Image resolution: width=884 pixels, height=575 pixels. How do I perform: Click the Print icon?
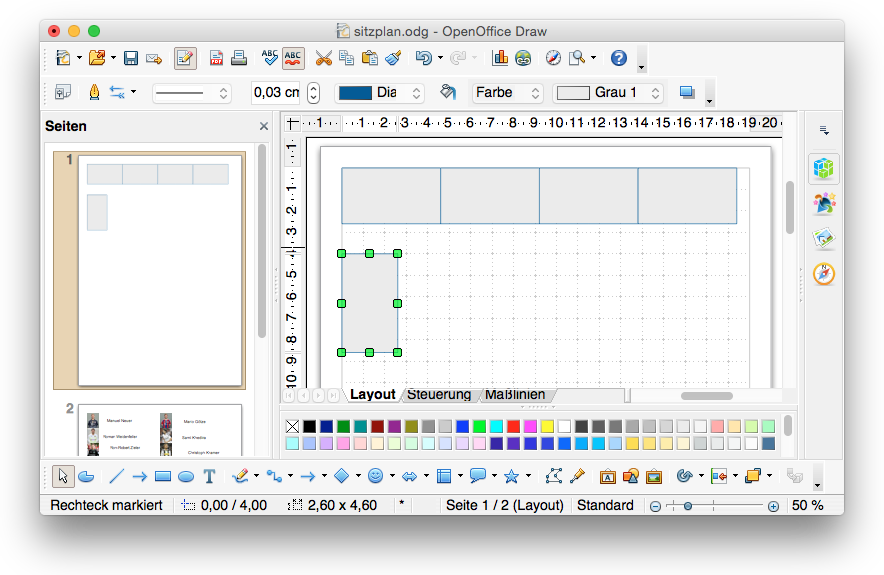click(239, 58)
